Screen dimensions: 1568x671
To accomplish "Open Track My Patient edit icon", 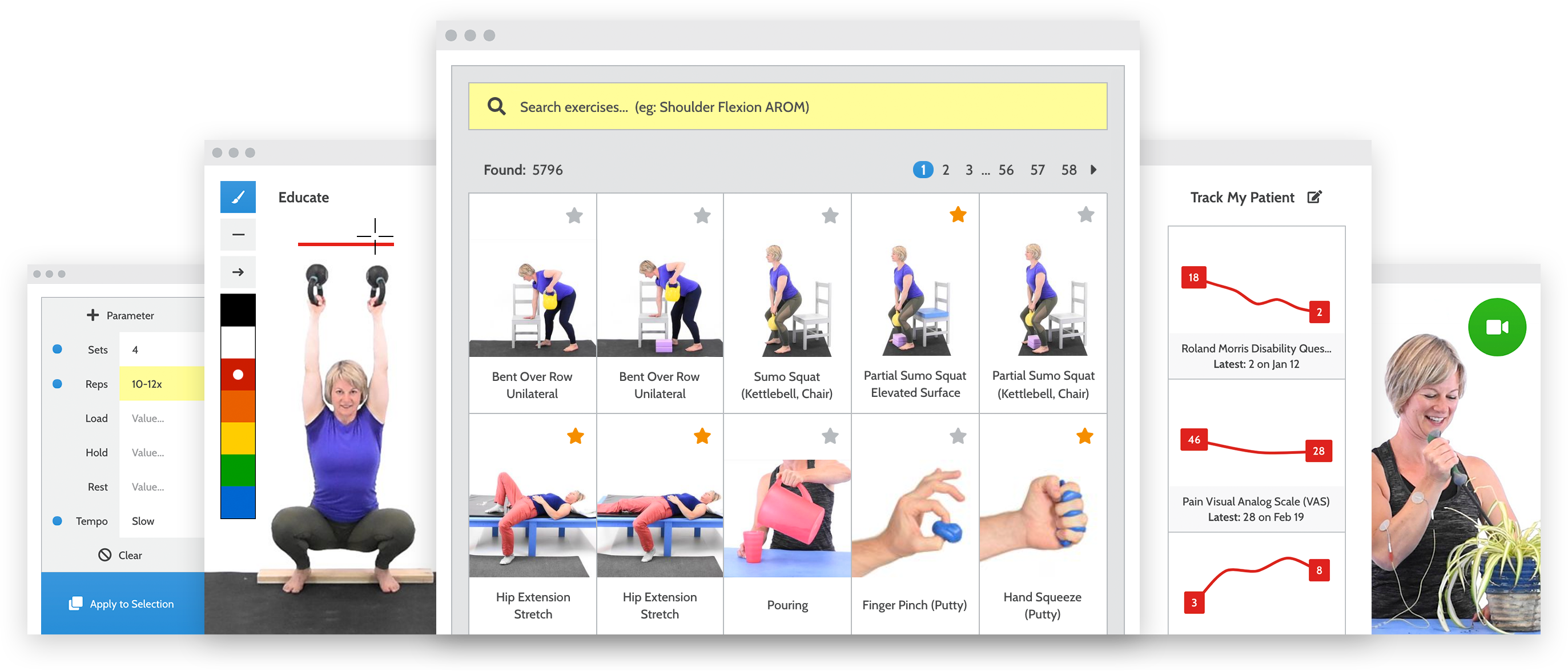I will tap(1315, 197).
